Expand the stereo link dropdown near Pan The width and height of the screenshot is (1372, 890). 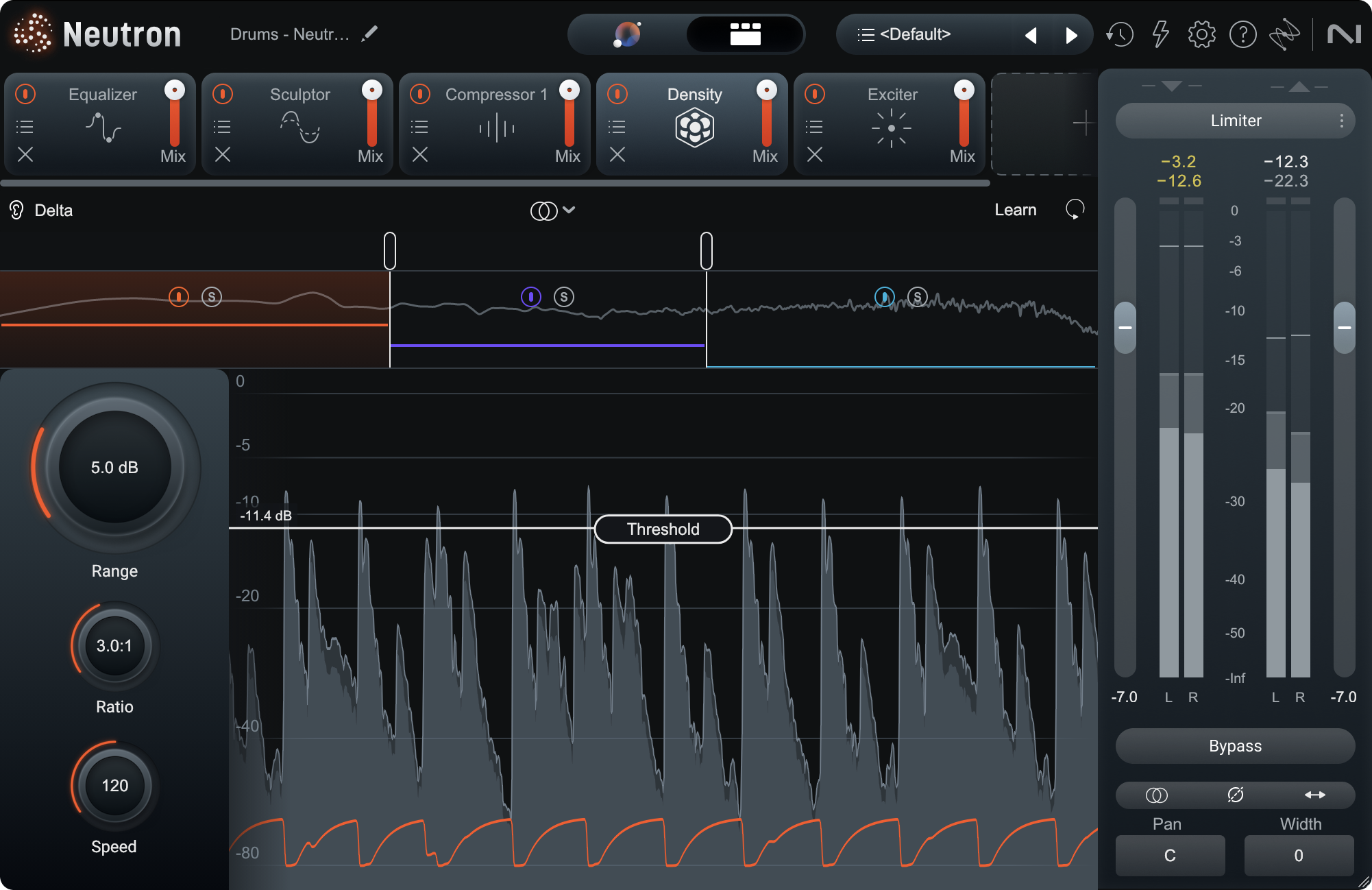tap(1154, 794)
